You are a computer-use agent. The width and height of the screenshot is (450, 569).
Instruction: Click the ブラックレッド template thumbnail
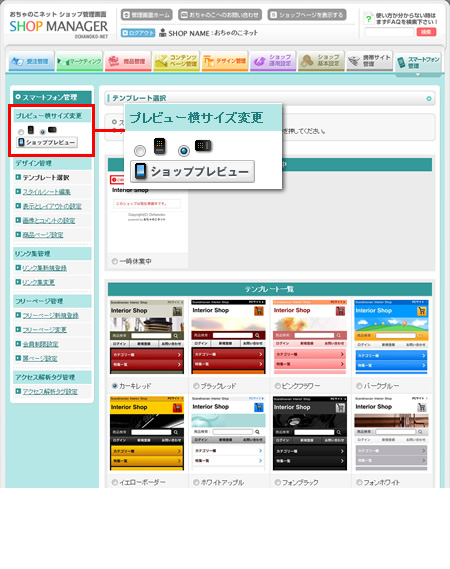(x=229, y=337)
